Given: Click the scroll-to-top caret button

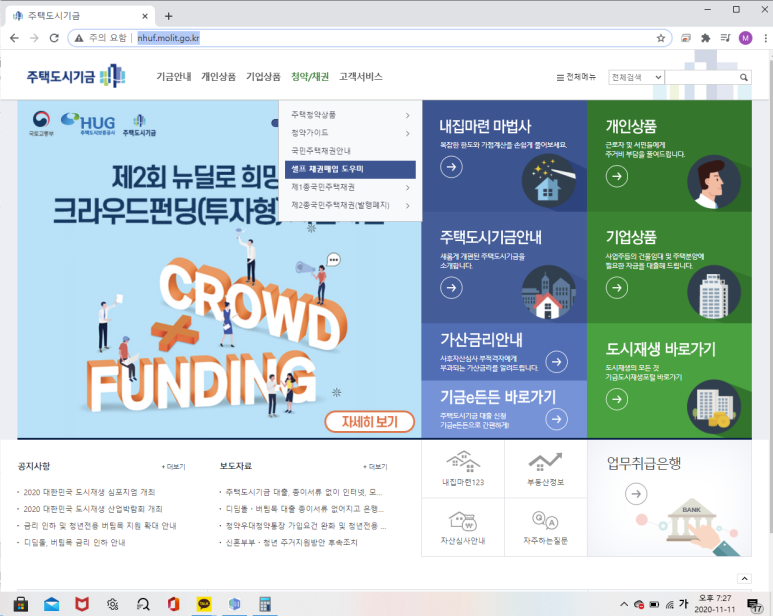Looking at the screenshot, I should (744, 579).
